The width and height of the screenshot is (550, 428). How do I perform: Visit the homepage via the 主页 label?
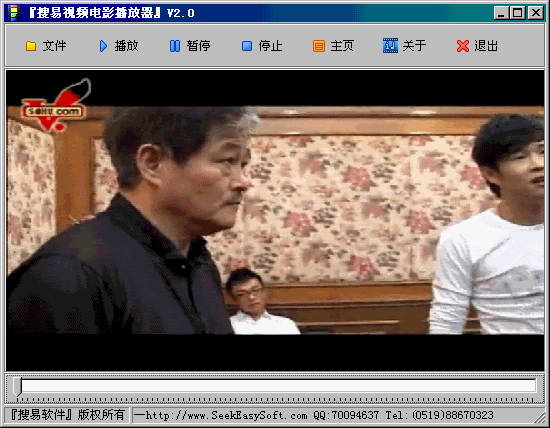tap(342, 46)
